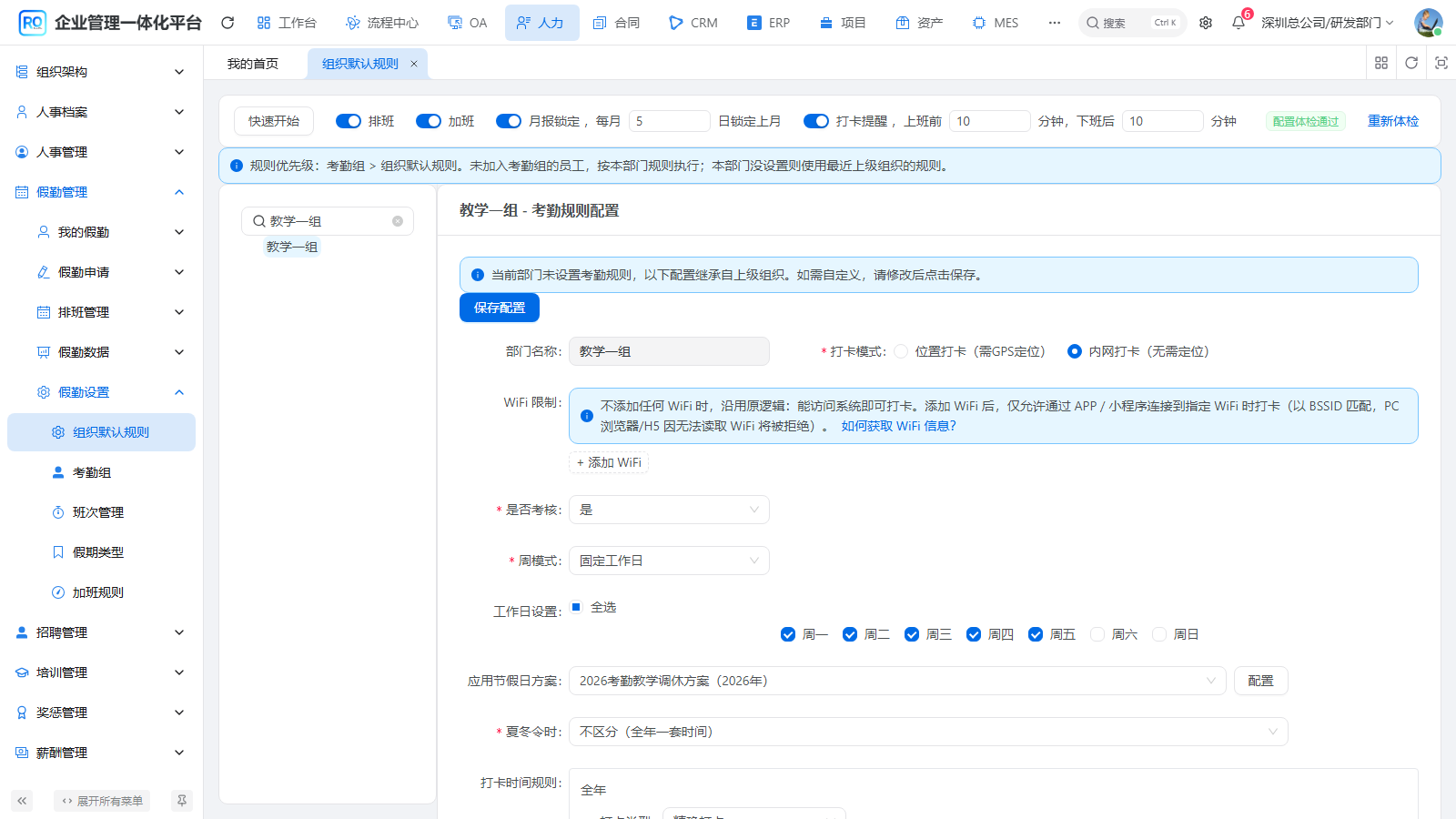Uncheck the 周一 workday checkbox
This screenshot has height=819, width=1456.
tap(788, 634)
